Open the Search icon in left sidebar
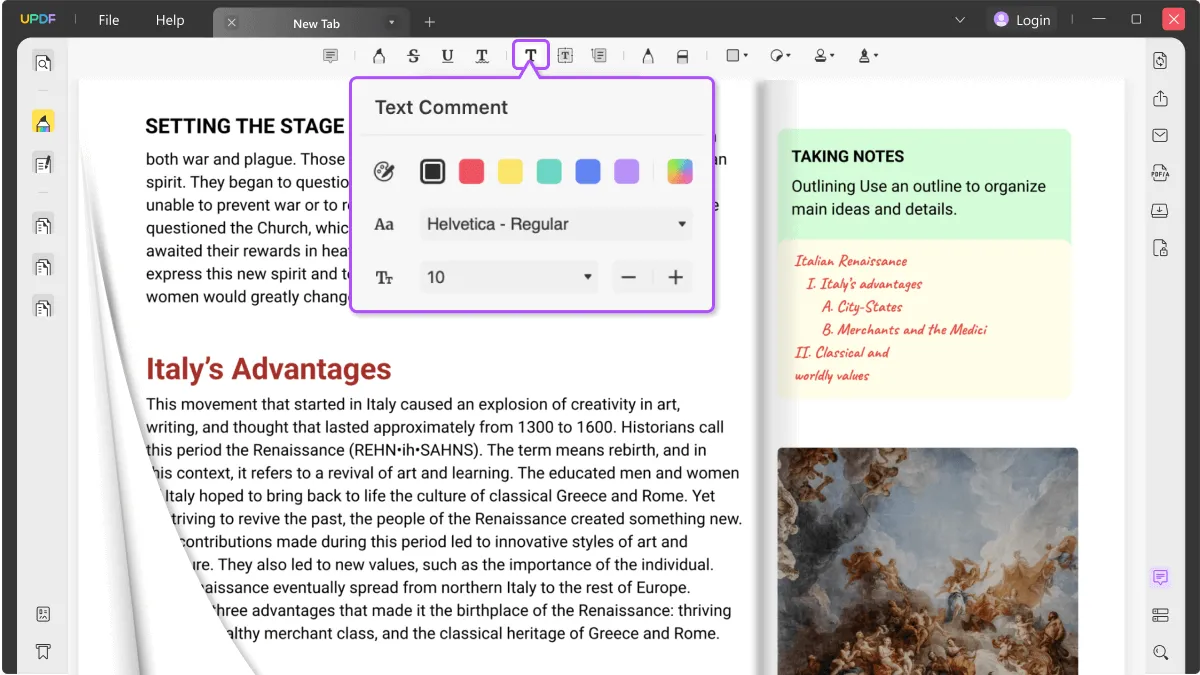The height and width of the screenshot is (675, 1200). [x=43, y=62]
